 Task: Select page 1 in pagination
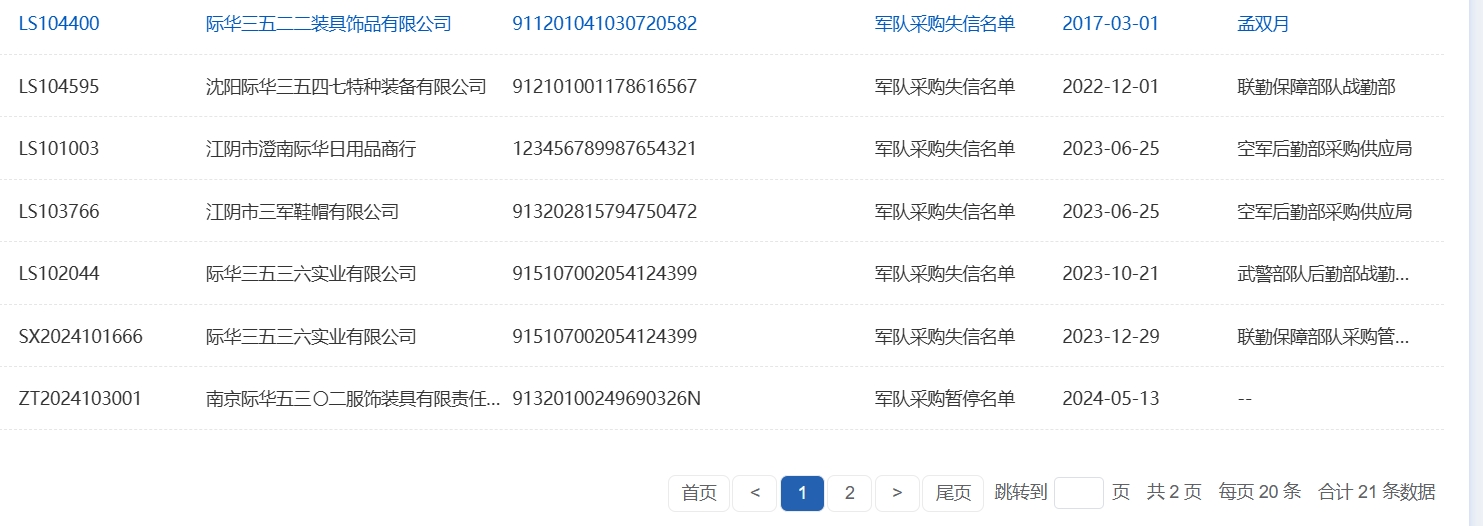(802, 492)
